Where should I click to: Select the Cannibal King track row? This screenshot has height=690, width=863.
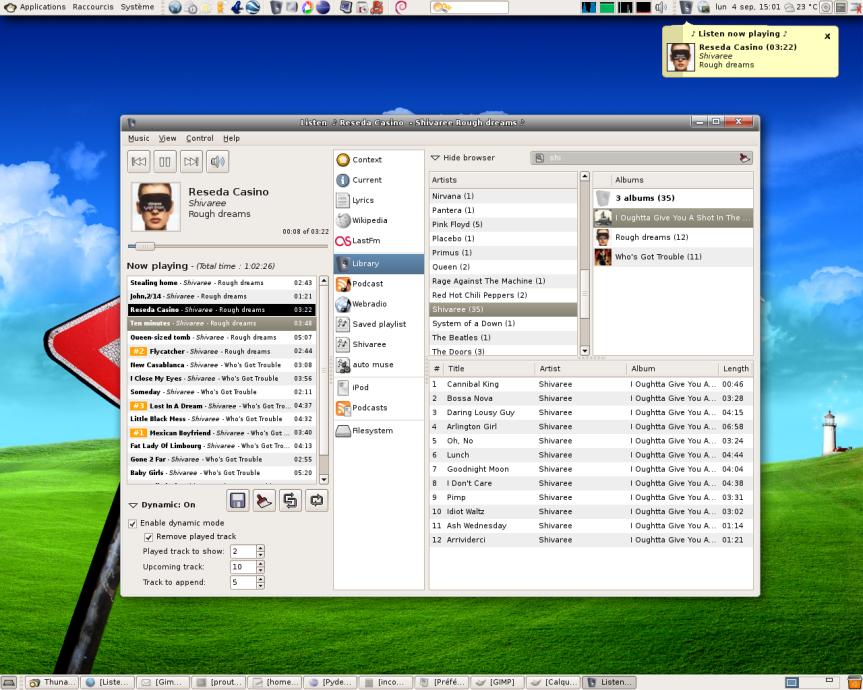591,384
